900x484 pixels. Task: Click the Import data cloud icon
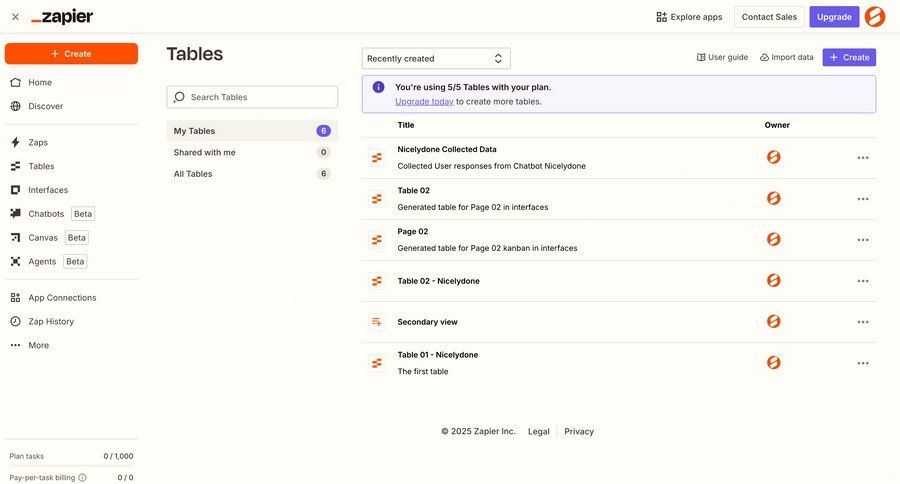click(765, 57)
